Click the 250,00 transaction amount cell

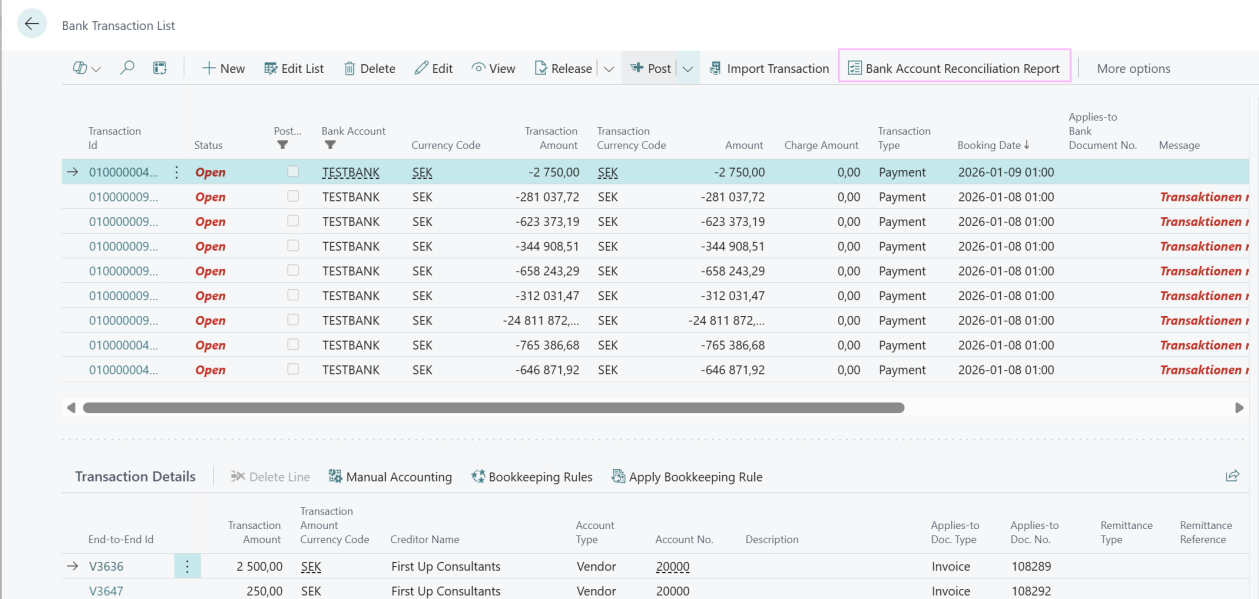click(264, 591)
